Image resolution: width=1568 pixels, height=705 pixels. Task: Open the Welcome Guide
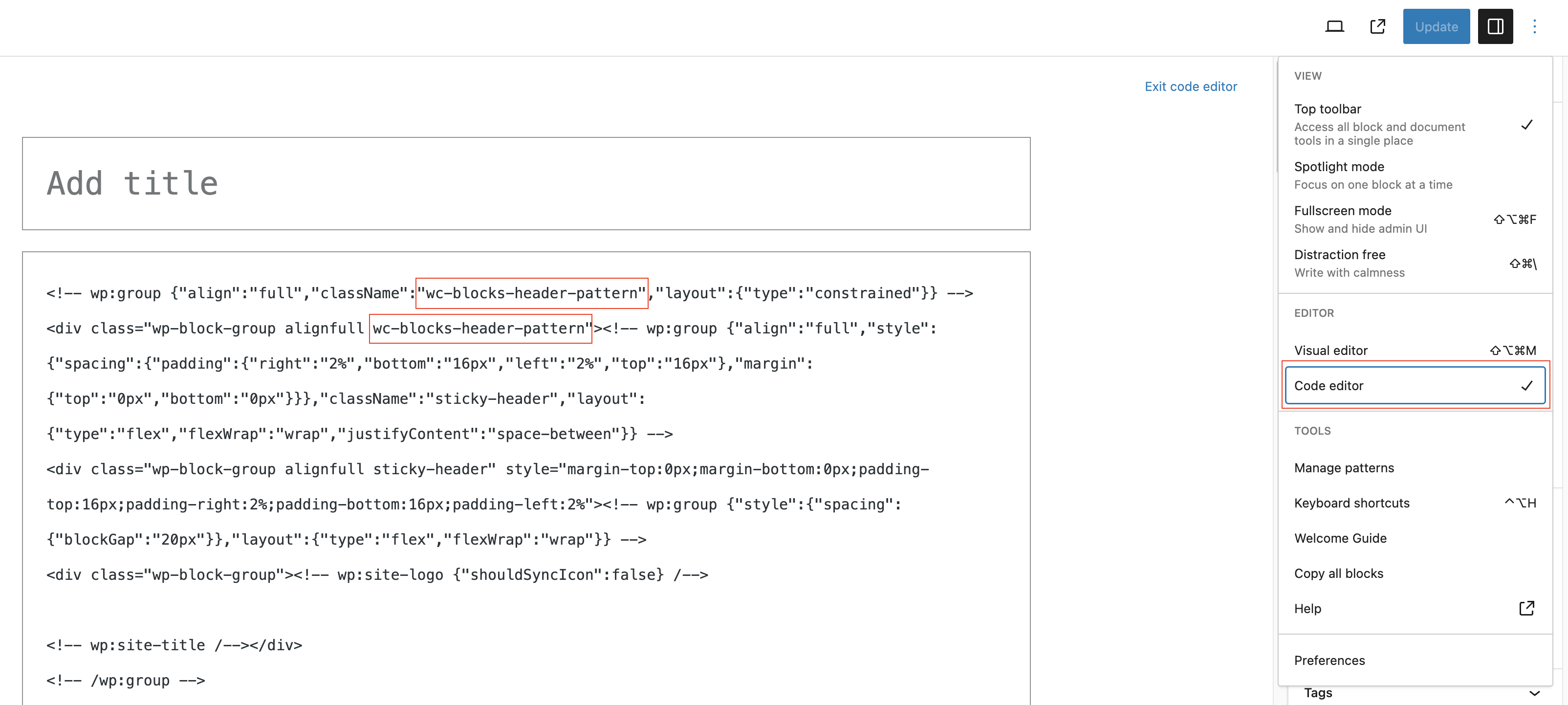1415,538
